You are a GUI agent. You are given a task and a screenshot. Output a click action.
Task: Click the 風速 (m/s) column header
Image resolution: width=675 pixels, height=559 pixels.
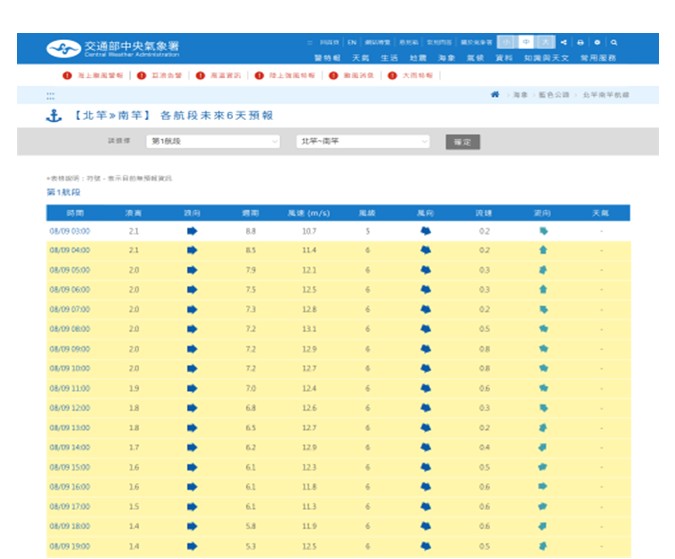coord(309,213)
